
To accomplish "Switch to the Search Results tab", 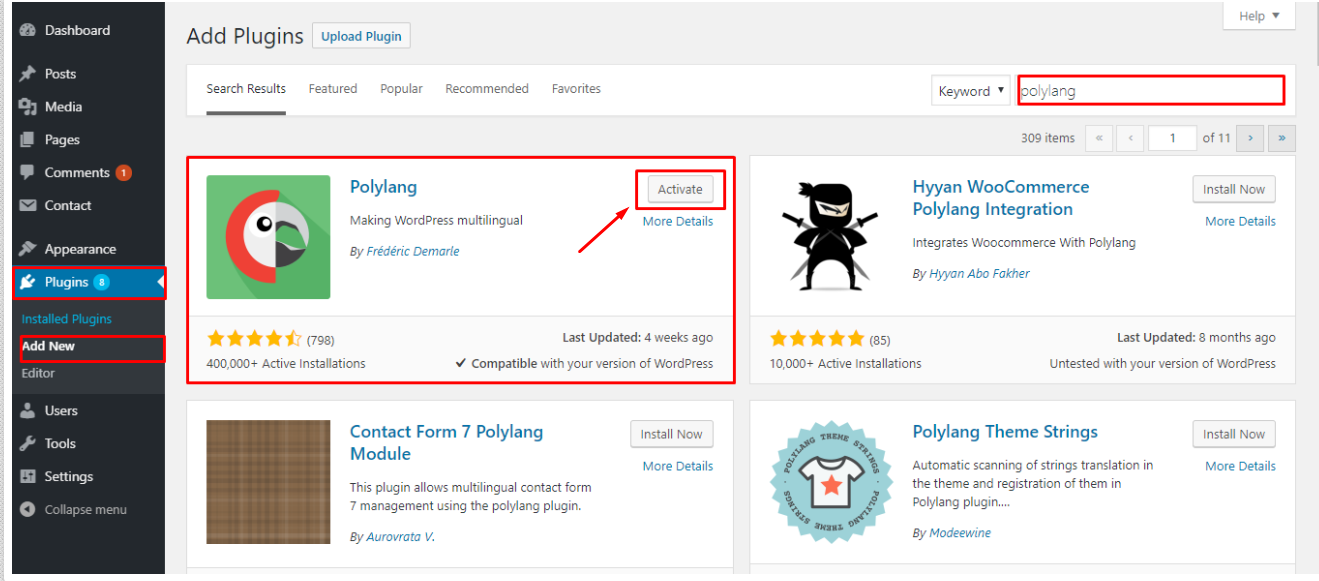I will pos(246,89).
